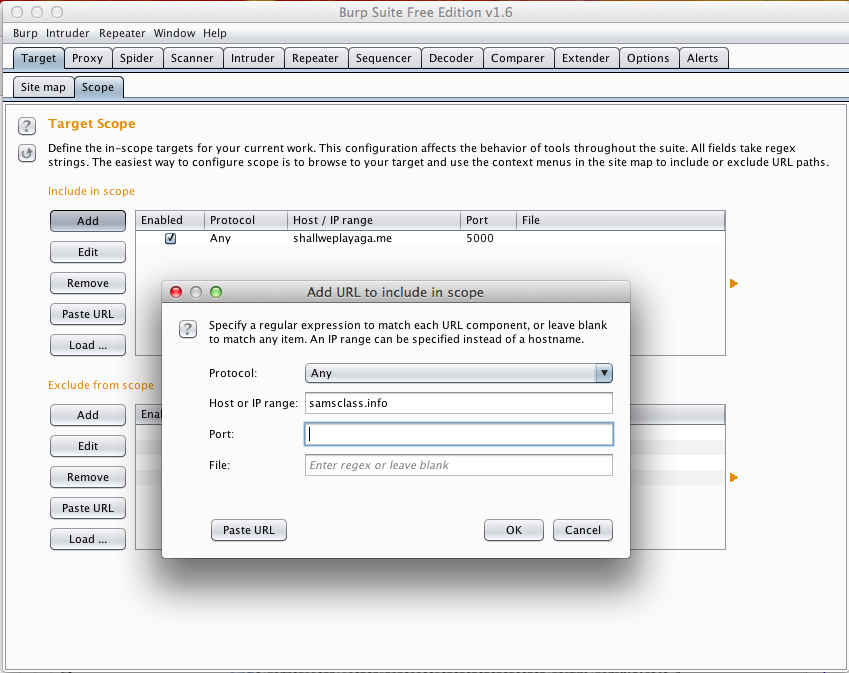Uncheck Enabled box for shallweplayaga.me

[170, 238]
